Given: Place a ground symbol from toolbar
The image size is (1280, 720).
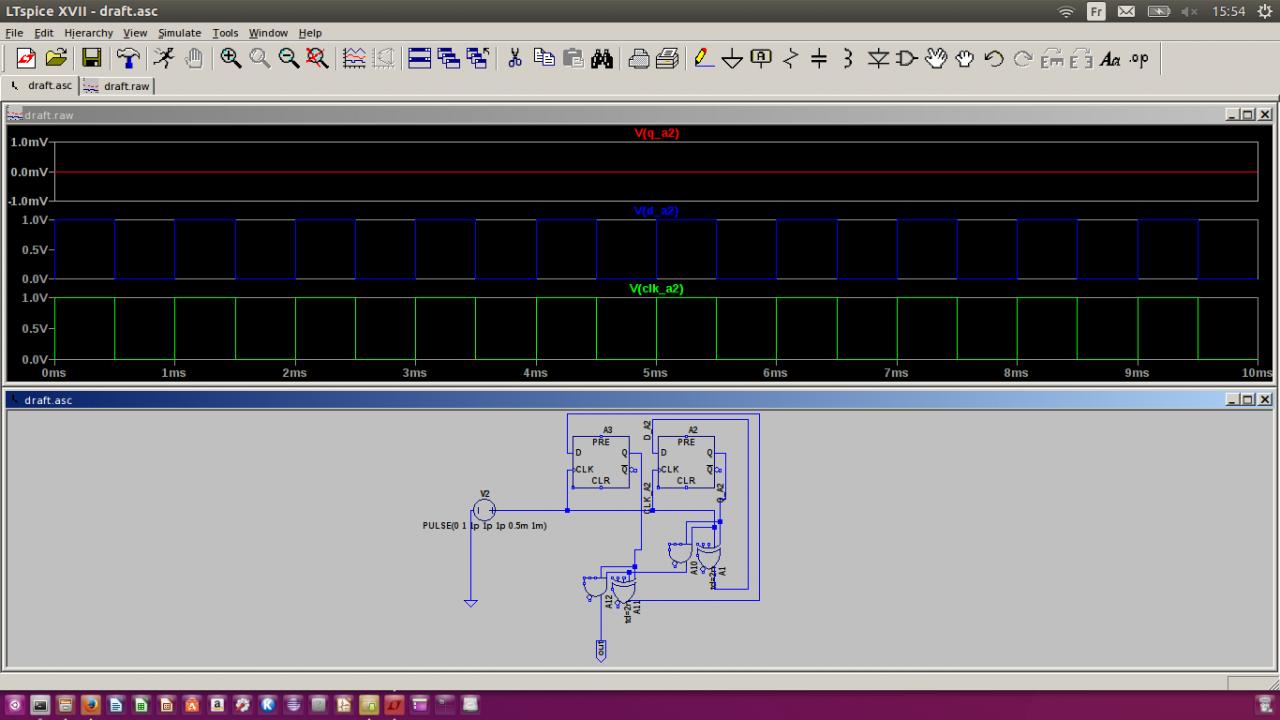Looking at the screenshot, I should click(732, 59).
